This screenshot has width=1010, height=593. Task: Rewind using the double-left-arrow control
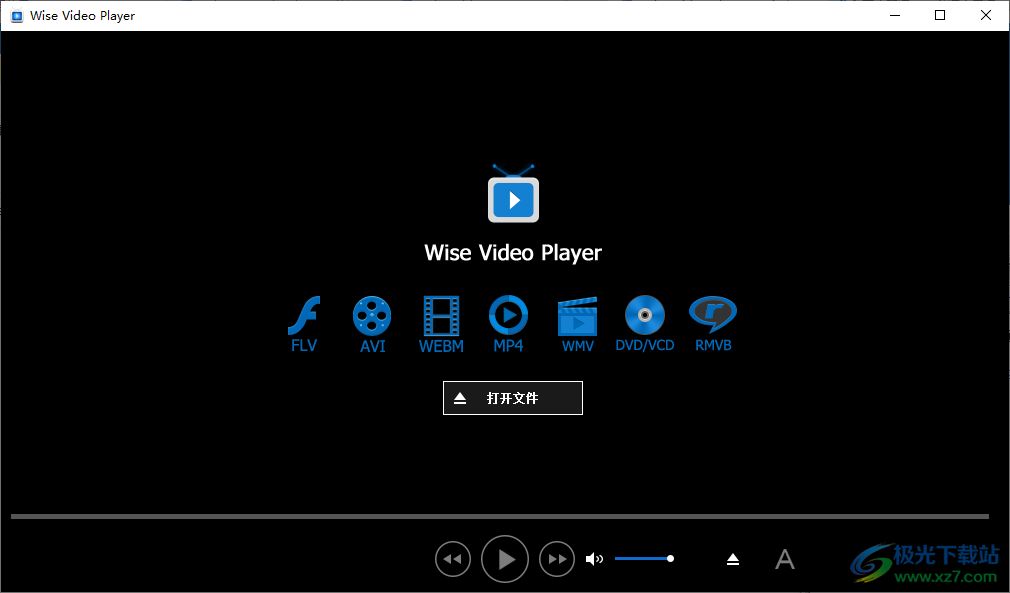[x=453, y=559]
